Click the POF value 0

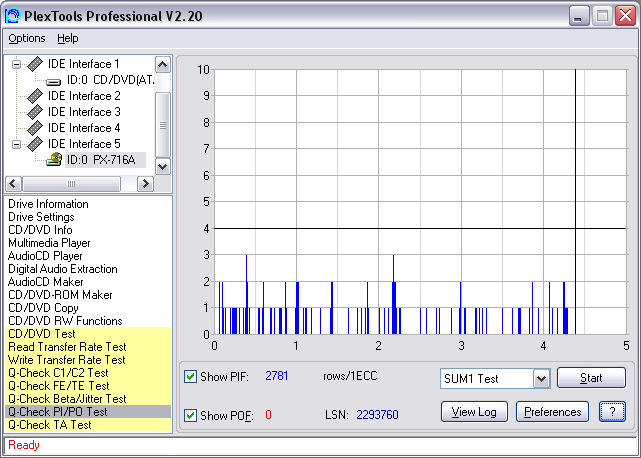(268, 415)
